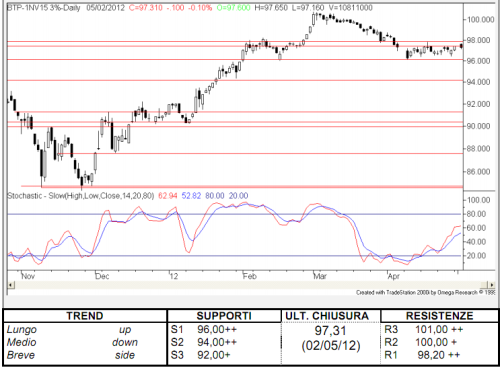Click the last close value 97,31

(x=331, y=331)
